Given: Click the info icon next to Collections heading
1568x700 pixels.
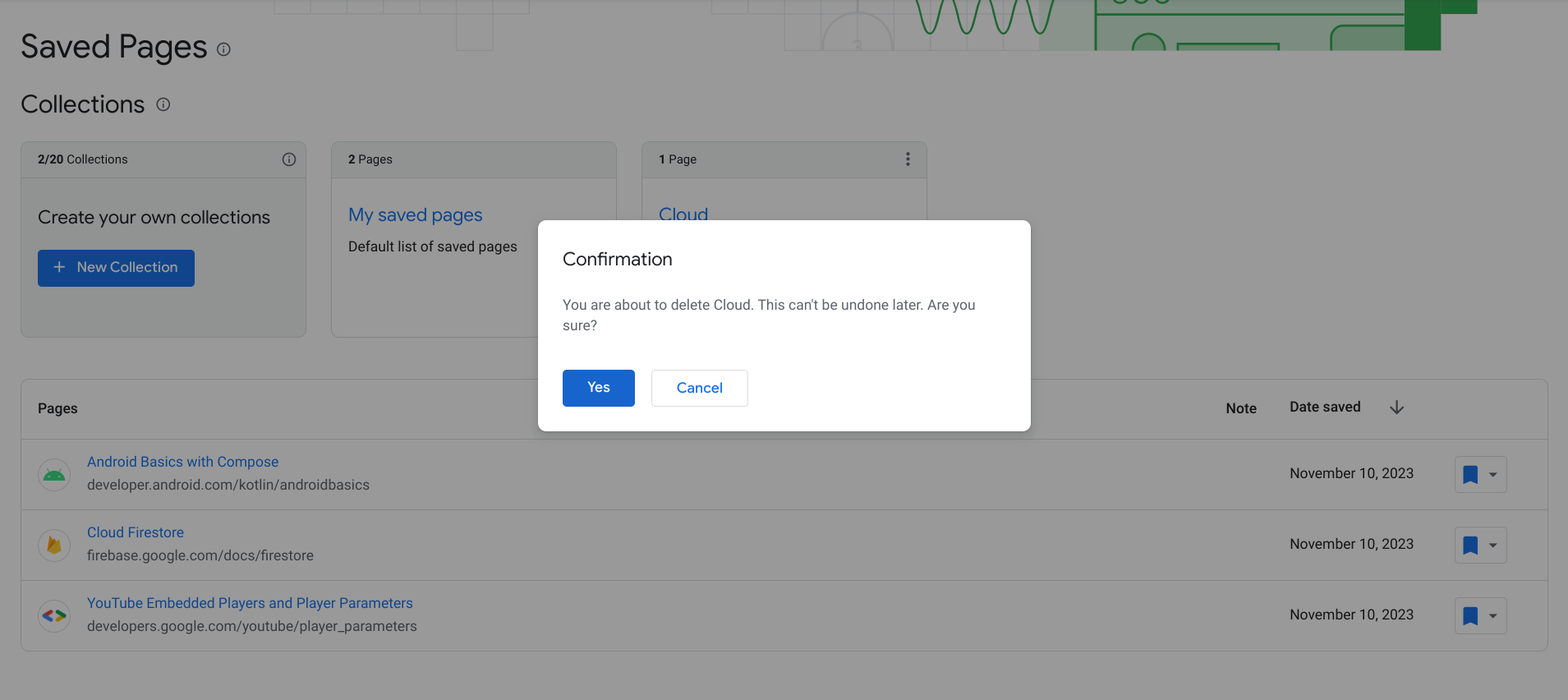Looking at the screenshot, I should click(x=163, y=104).
